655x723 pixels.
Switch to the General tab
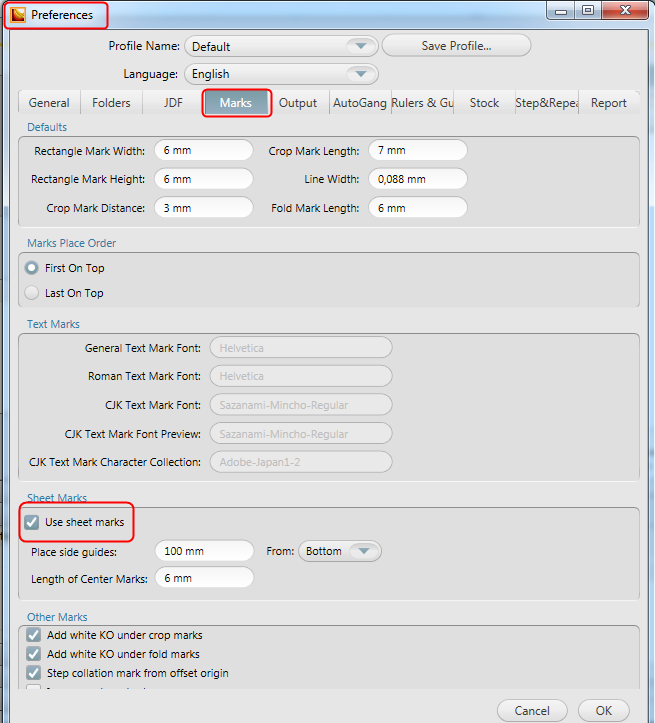(x=49, y=103)
